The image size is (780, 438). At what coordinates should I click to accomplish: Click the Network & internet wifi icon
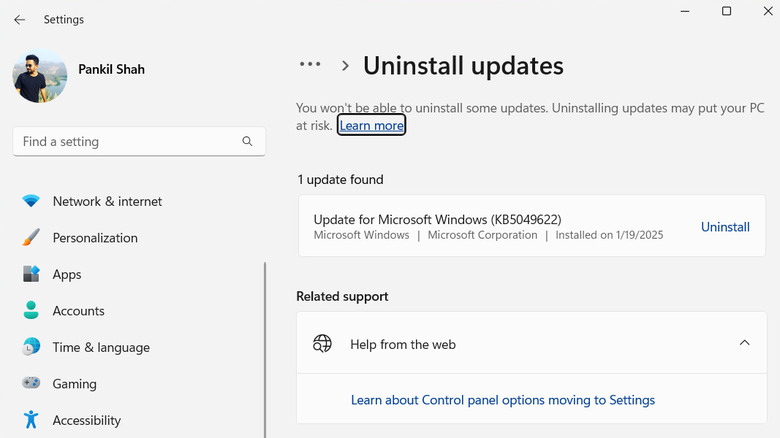31,201
